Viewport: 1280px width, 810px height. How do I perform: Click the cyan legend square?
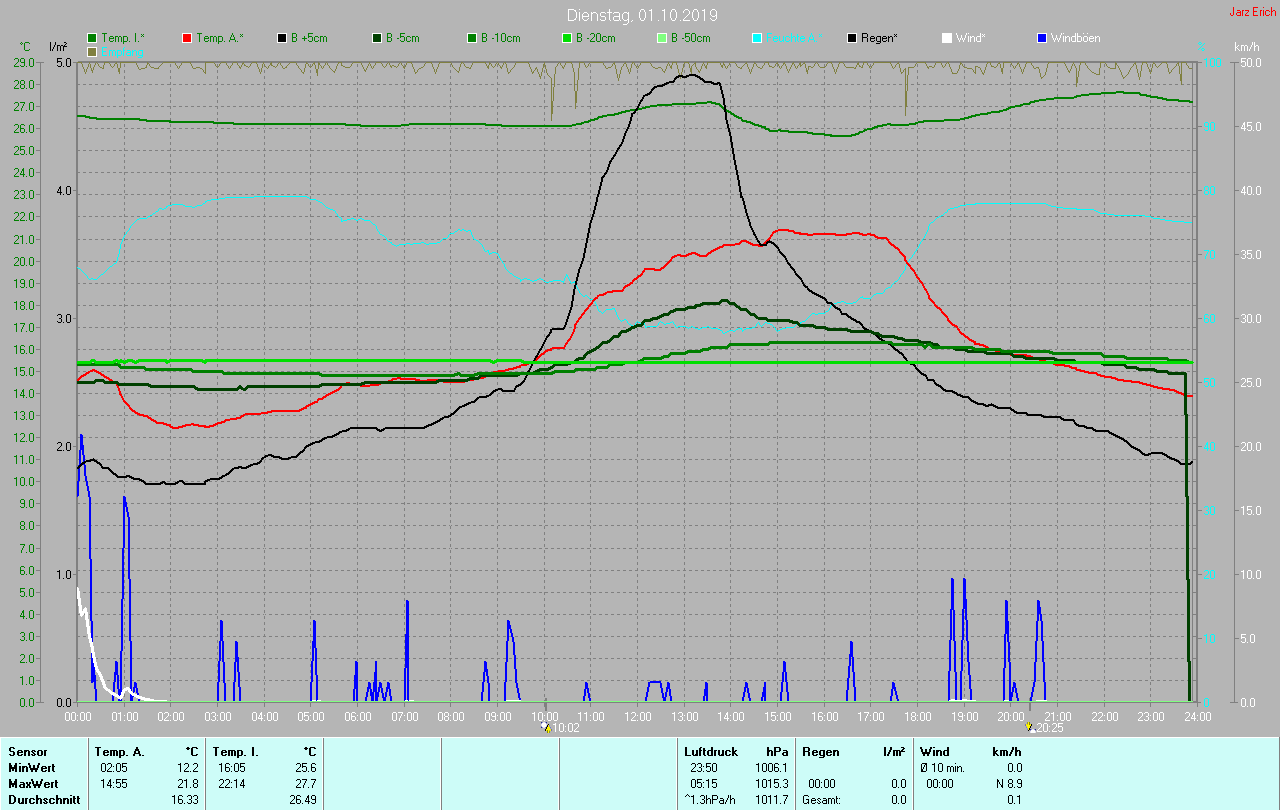[x=757, y=38]
